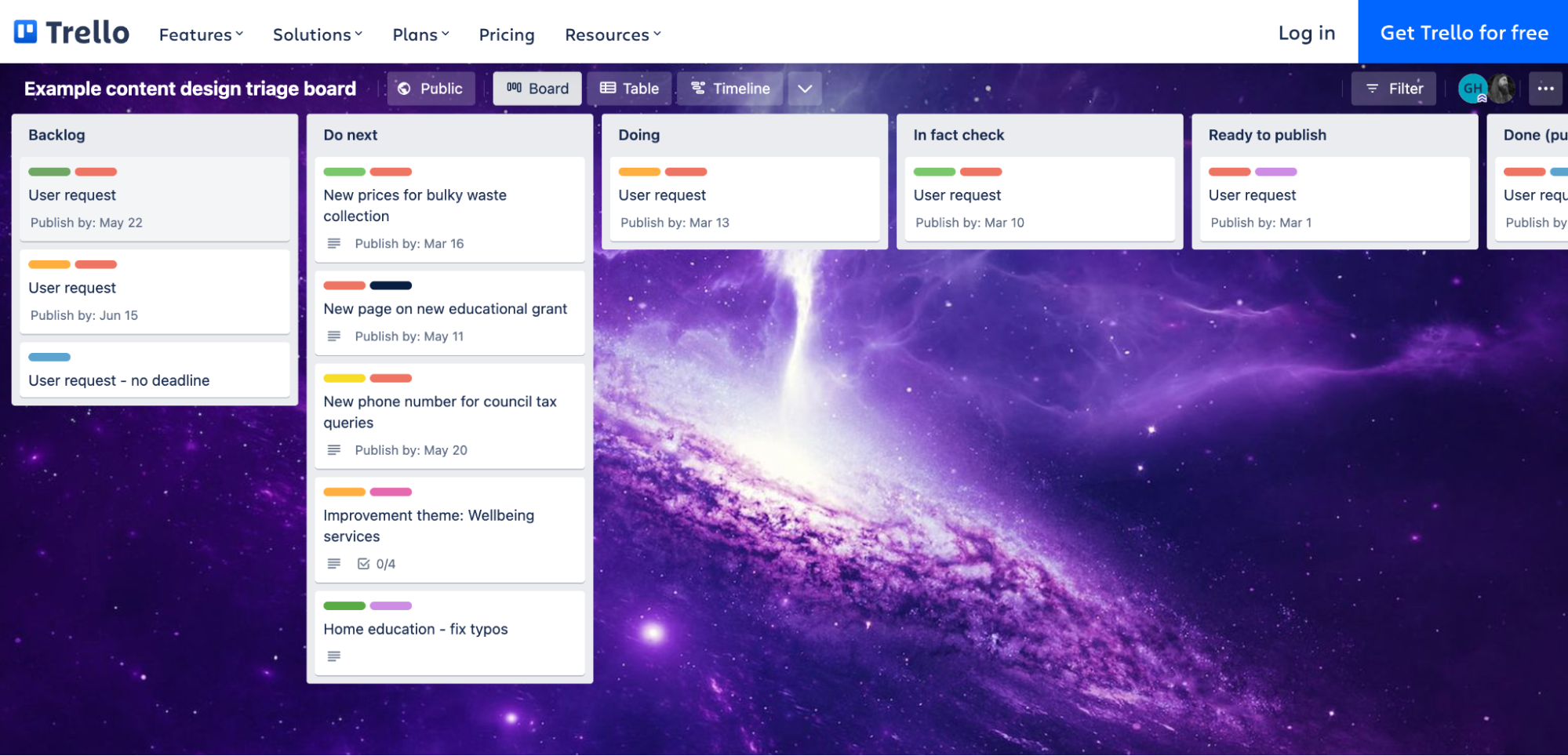Click the Log in link

[x=1306, y=32]
